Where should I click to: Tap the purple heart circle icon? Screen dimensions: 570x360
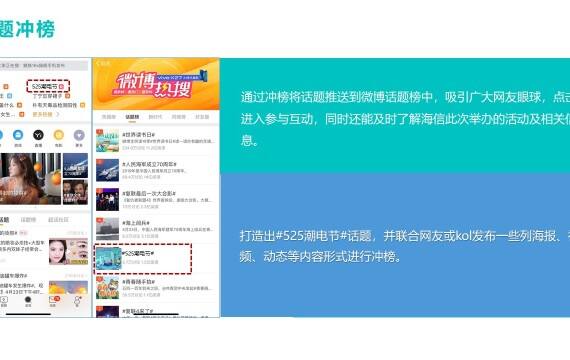[x=79, y=135]
